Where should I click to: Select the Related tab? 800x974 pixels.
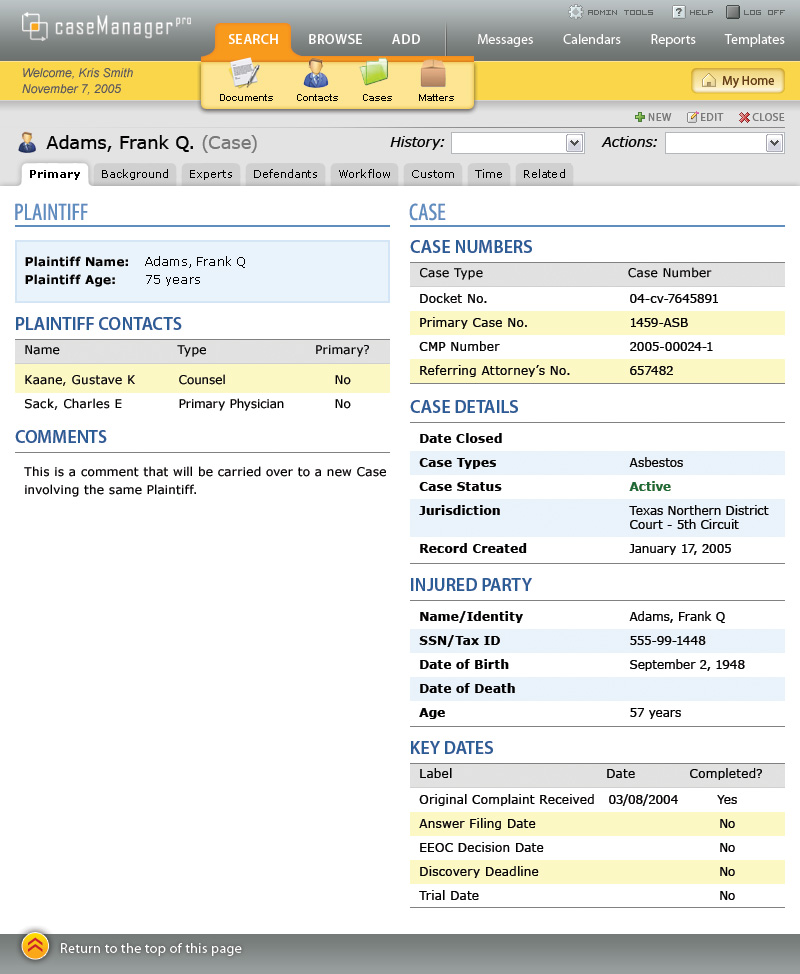544,174
